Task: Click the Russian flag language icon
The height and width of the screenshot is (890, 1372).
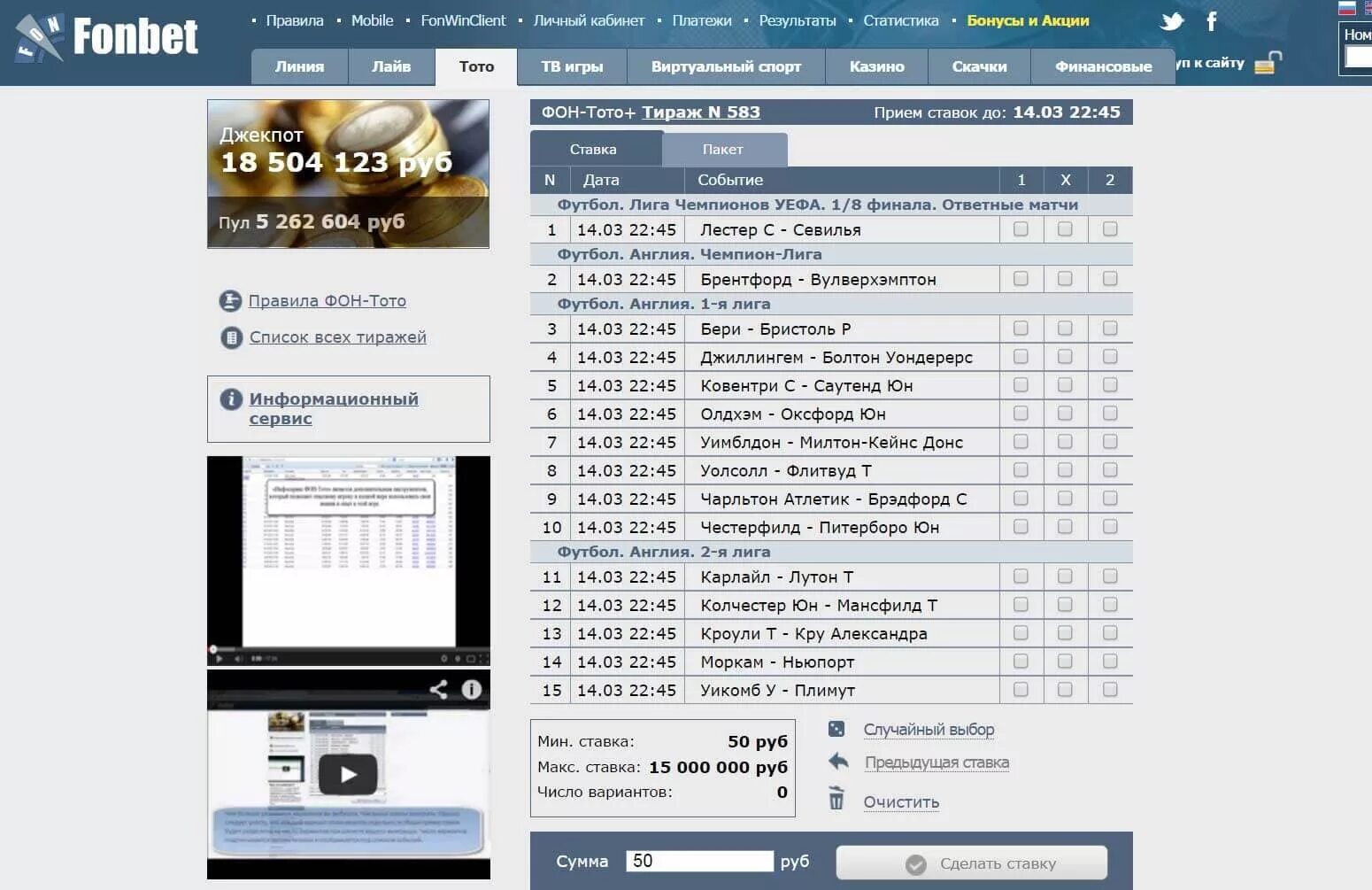Action: tap(1347, 8)
